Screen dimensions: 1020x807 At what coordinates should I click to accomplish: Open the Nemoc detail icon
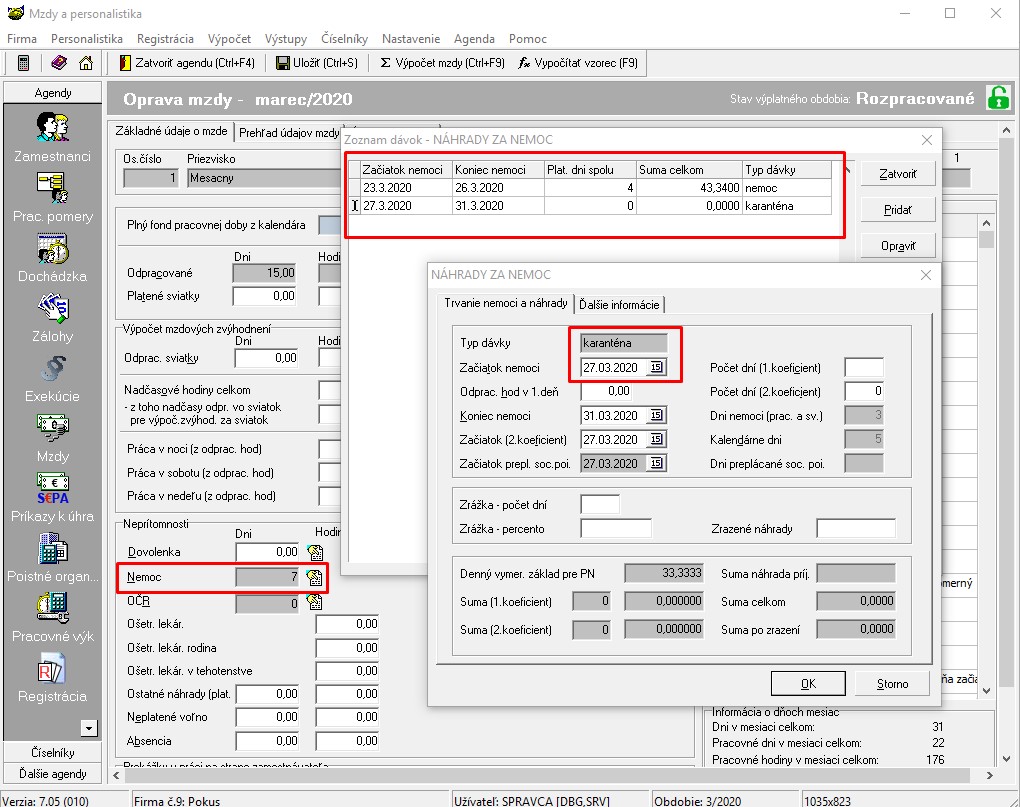coord(315,577)
